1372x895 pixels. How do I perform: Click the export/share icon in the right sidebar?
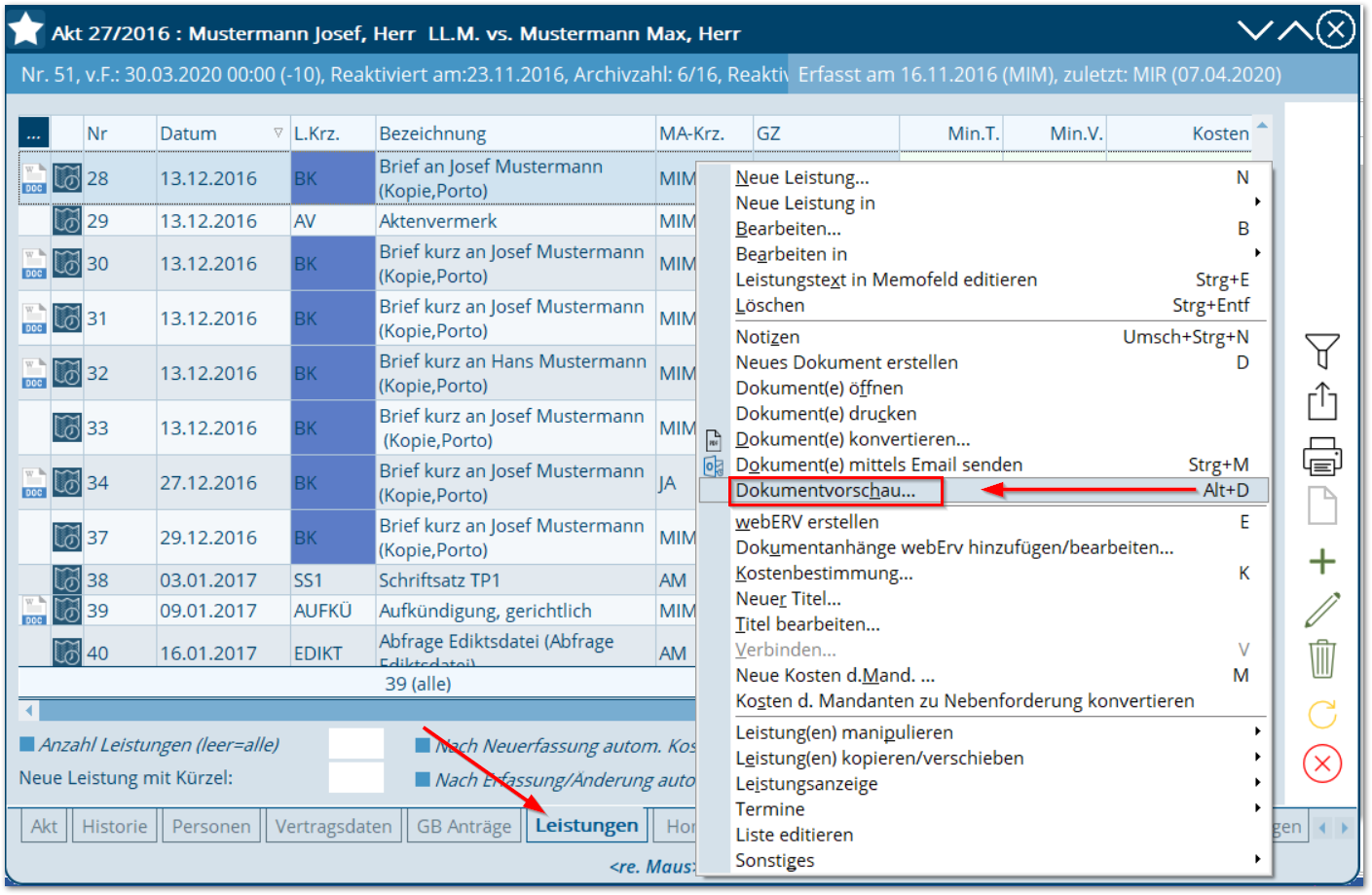[x=1321, y=401]
